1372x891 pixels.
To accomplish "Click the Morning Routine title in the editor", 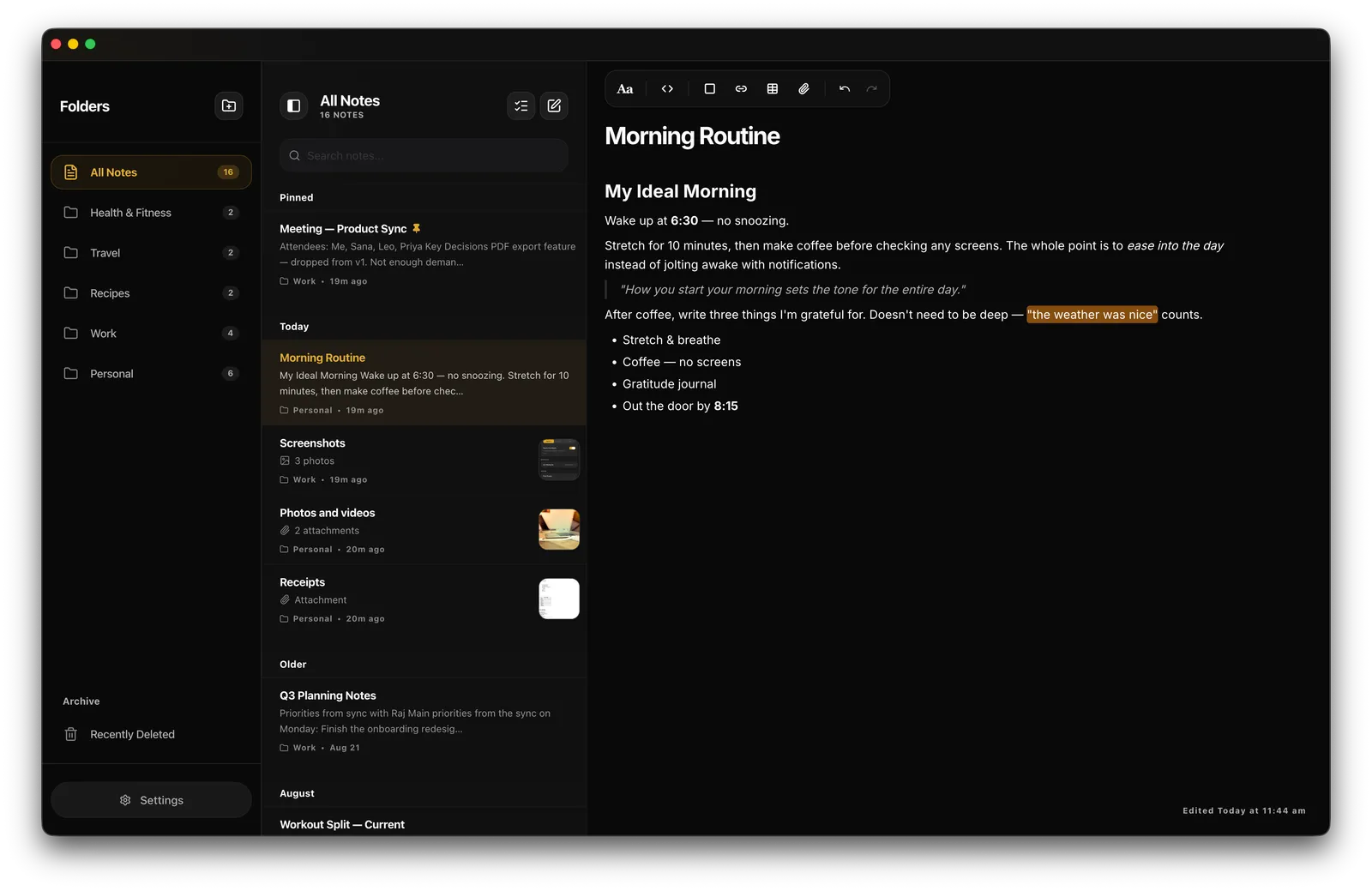I will [x=692, y=136].
